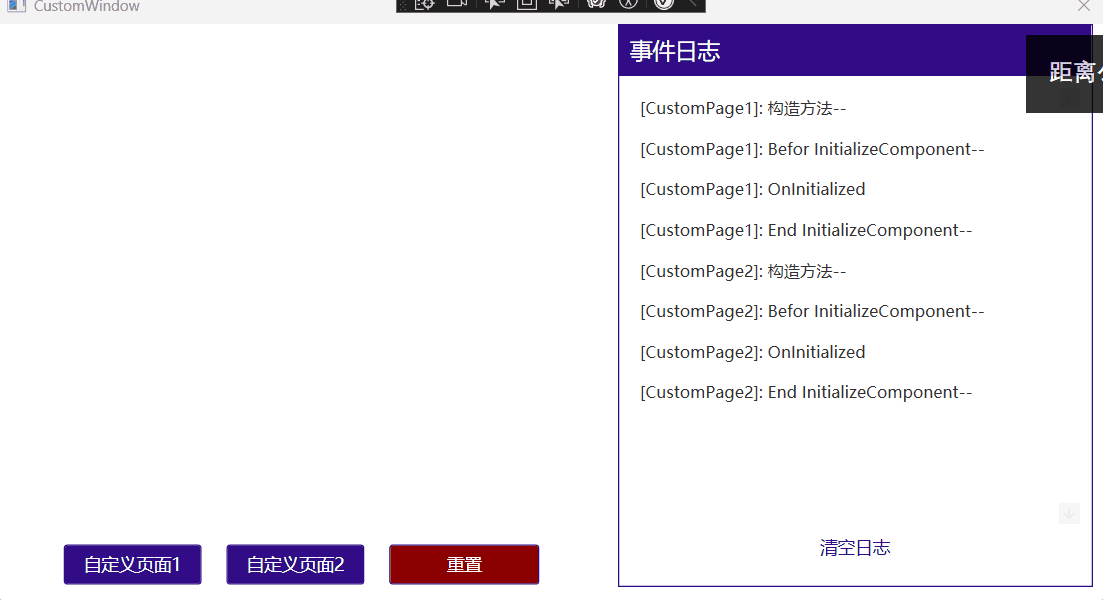The width and height of the screenshot is (1103, 600).
Task: Close the CustomWindow window
Action: 1083,6
